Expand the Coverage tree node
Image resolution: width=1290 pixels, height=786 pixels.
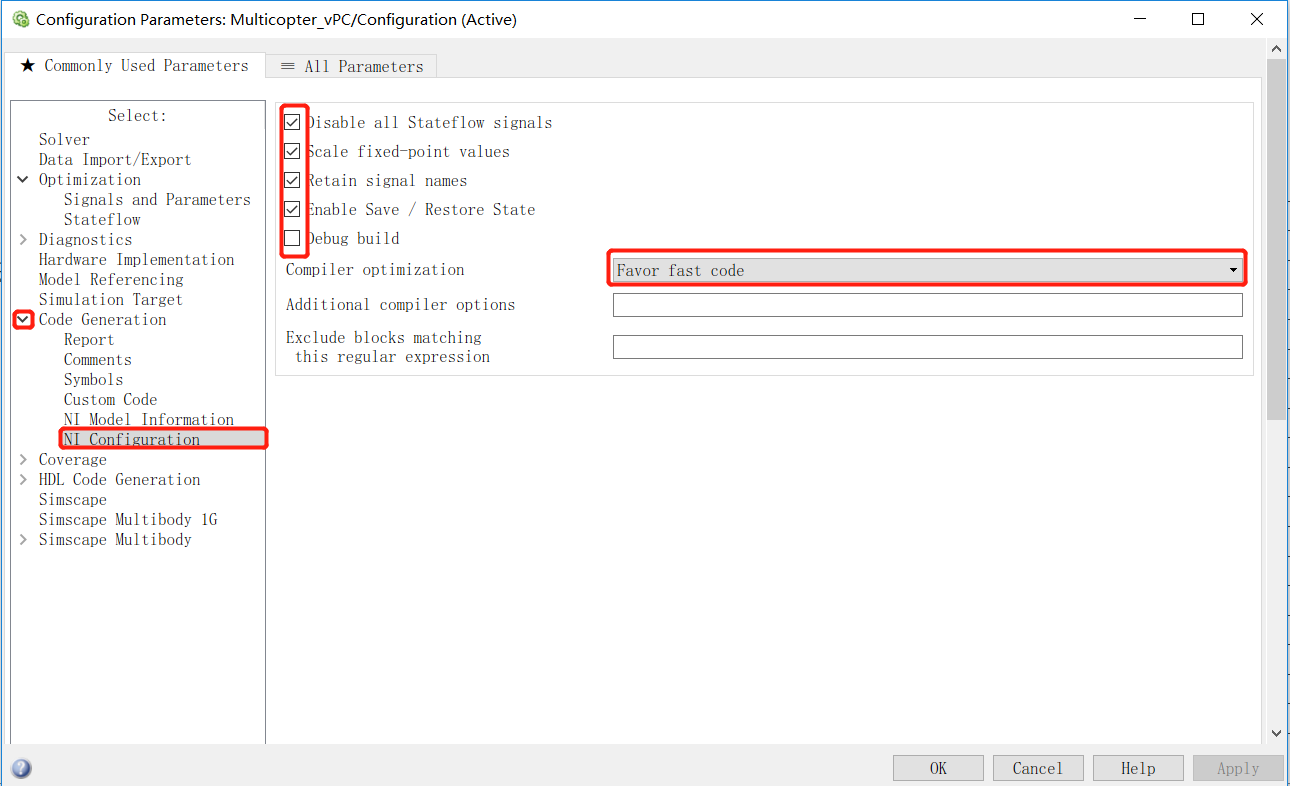(x=23, y=460)
